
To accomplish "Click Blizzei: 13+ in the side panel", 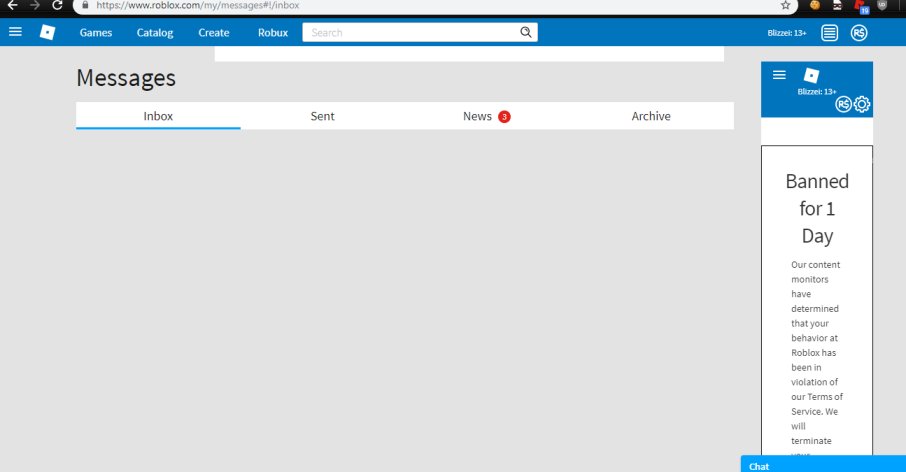I will [x=817, y=92].
